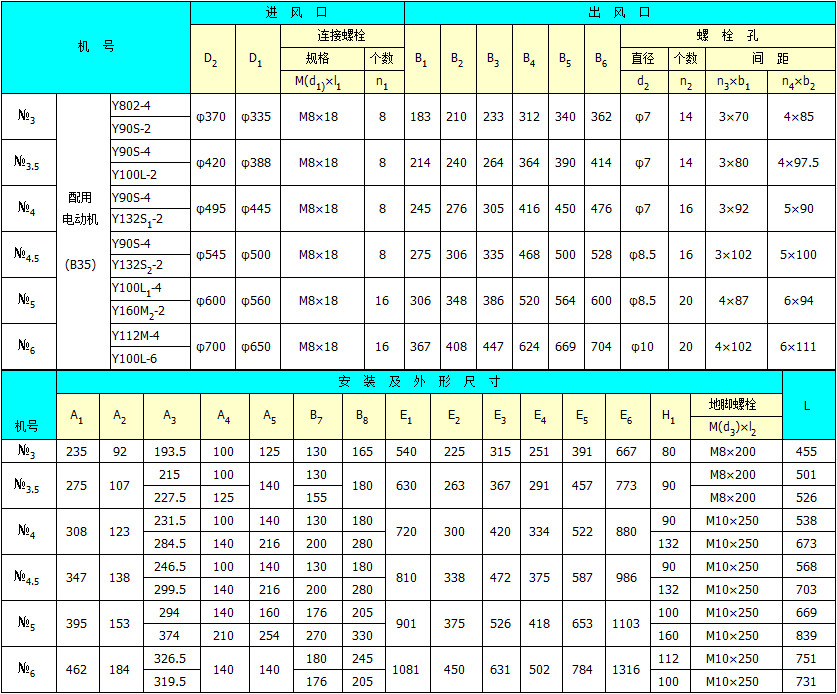Select the 731 L value
837x694 pixels.
click(x=807, y=681)
